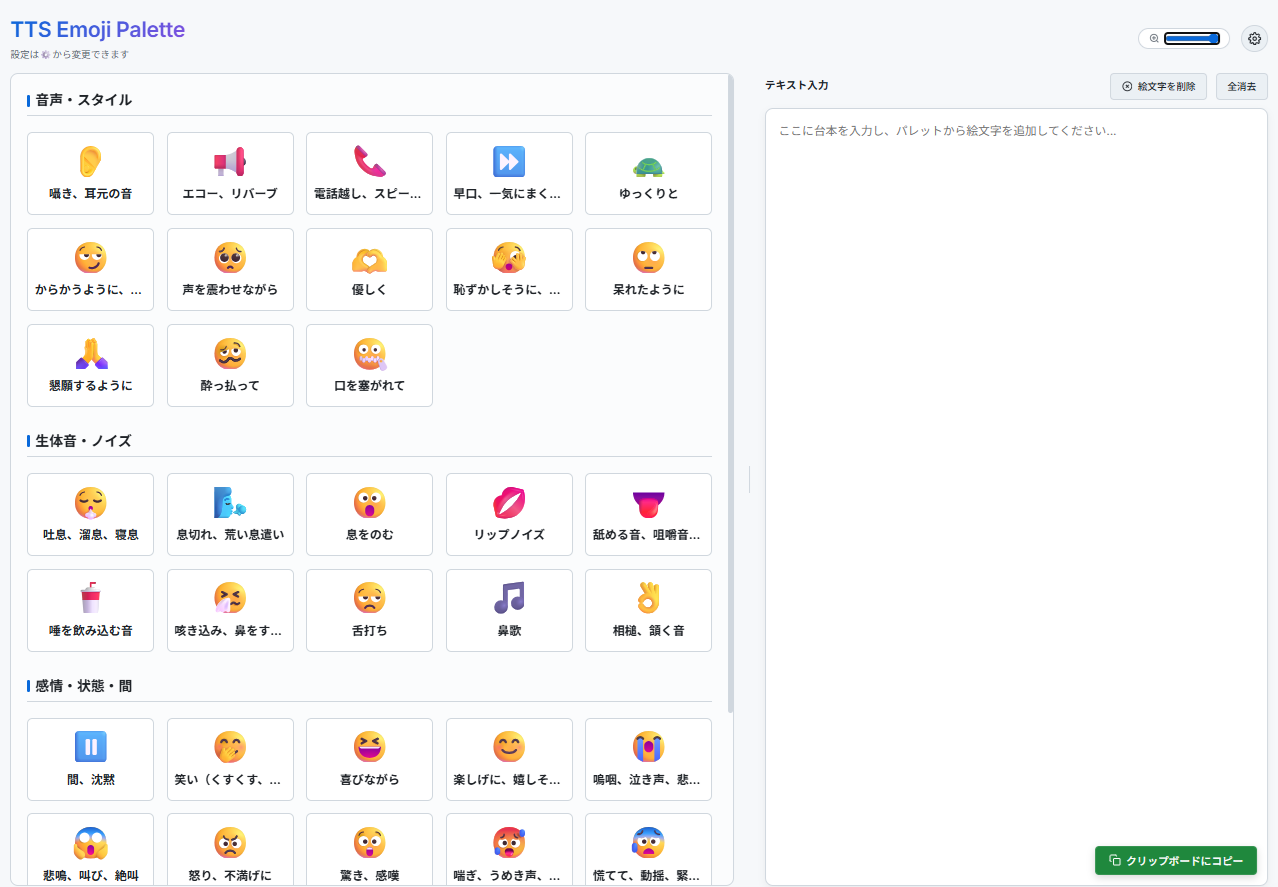Choose the zipper-mouth 口を塞がれて emoji
Screen dimensions: 1278x887
point(369,365)
